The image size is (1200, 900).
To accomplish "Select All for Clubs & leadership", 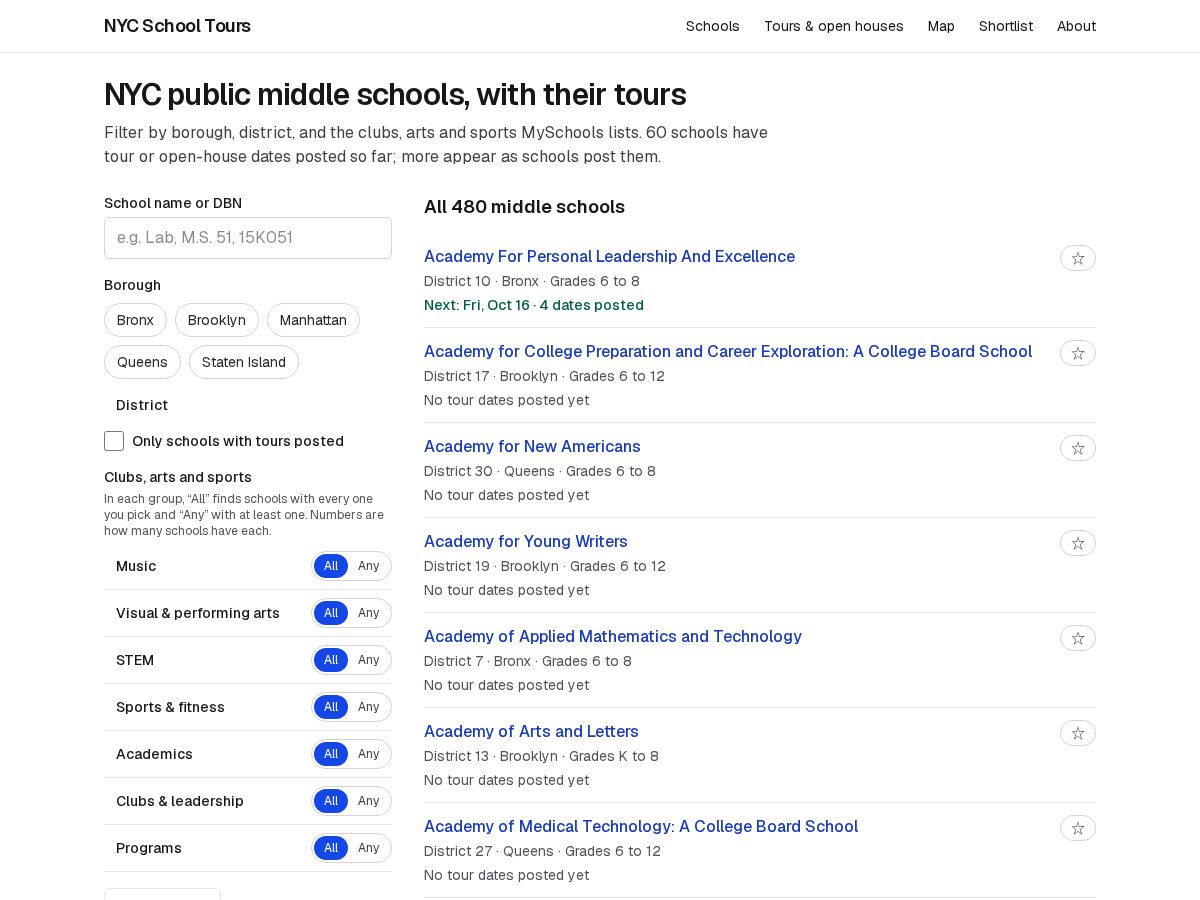I will (x=331, y=801).
